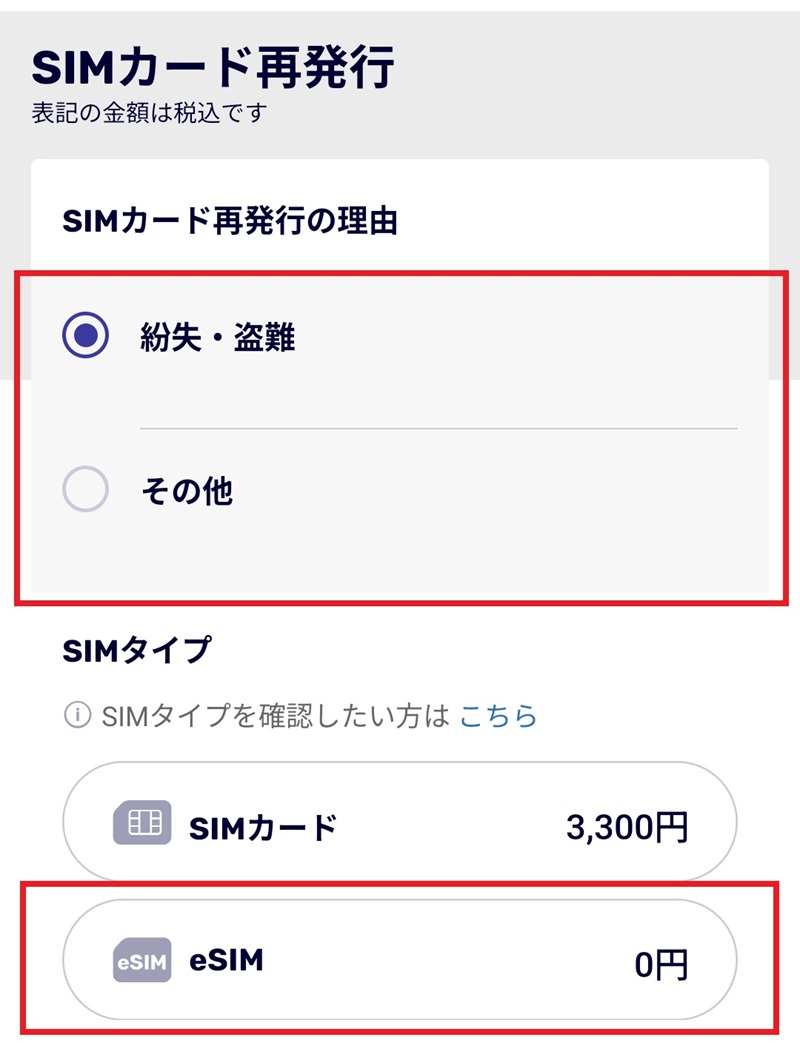Select the 紛失・盗難 radio button
Image resolution: width=800 pixels, height=1043 pixels.
click(85, 335)
